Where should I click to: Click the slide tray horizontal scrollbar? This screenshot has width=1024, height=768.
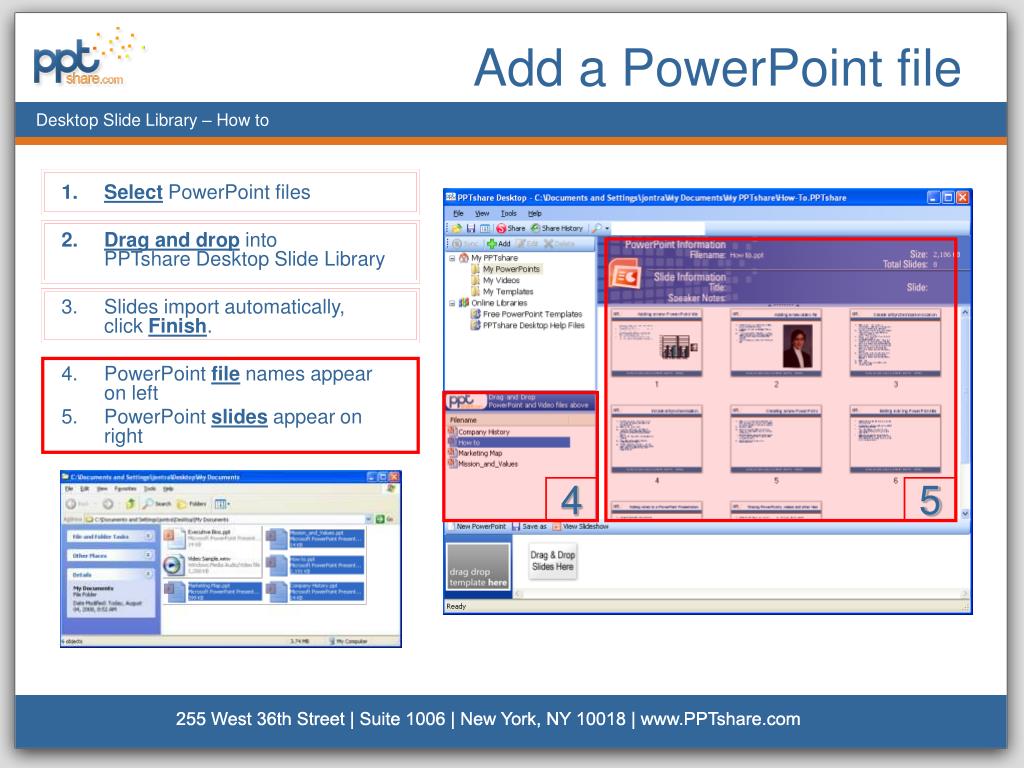(x=742, y=594)
